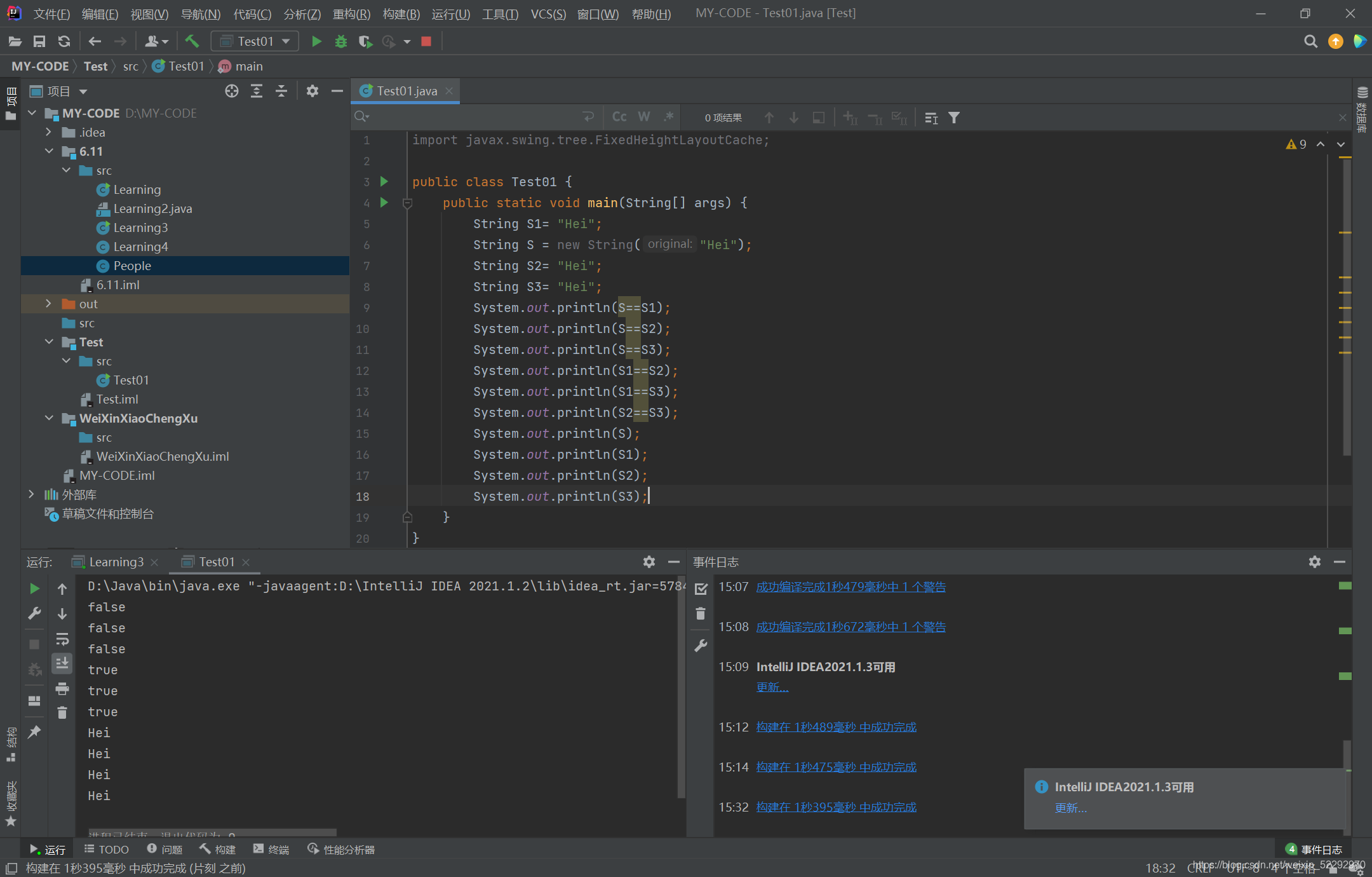Click the Debug bug icon
The height and width of the screenshot is (877, 1372).
pos(341,41)
